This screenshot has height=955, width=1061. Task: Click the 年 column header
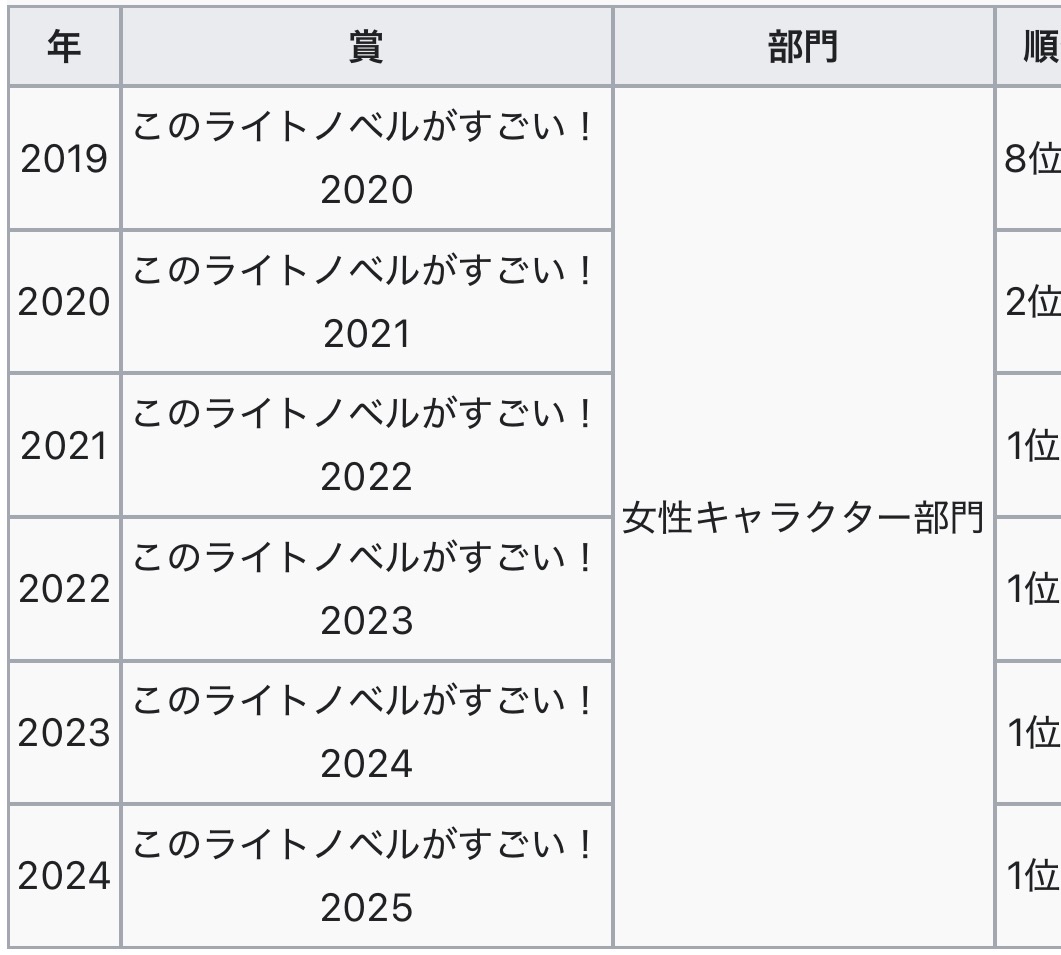(x=64, y=48)
